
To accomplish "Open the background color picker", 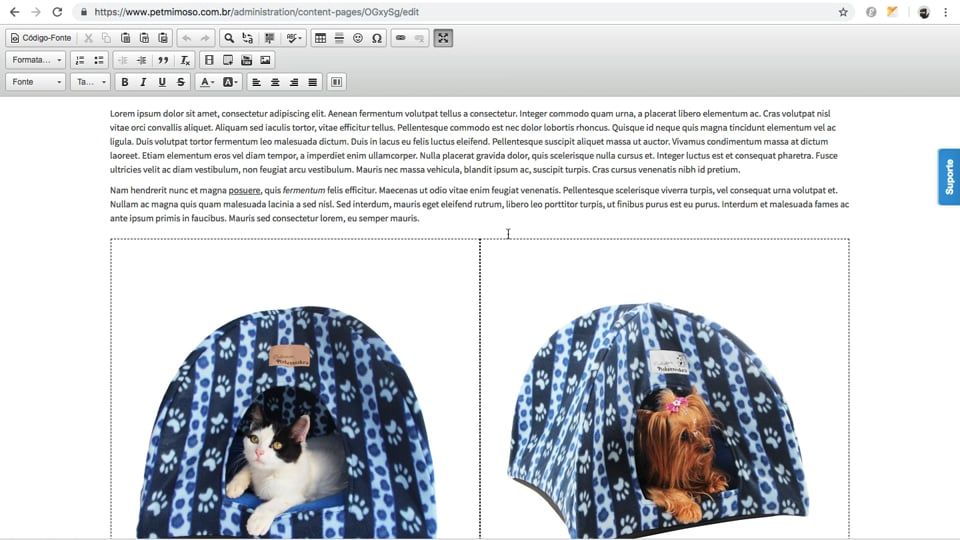I will pyautogui.click(x=230, y=82).
